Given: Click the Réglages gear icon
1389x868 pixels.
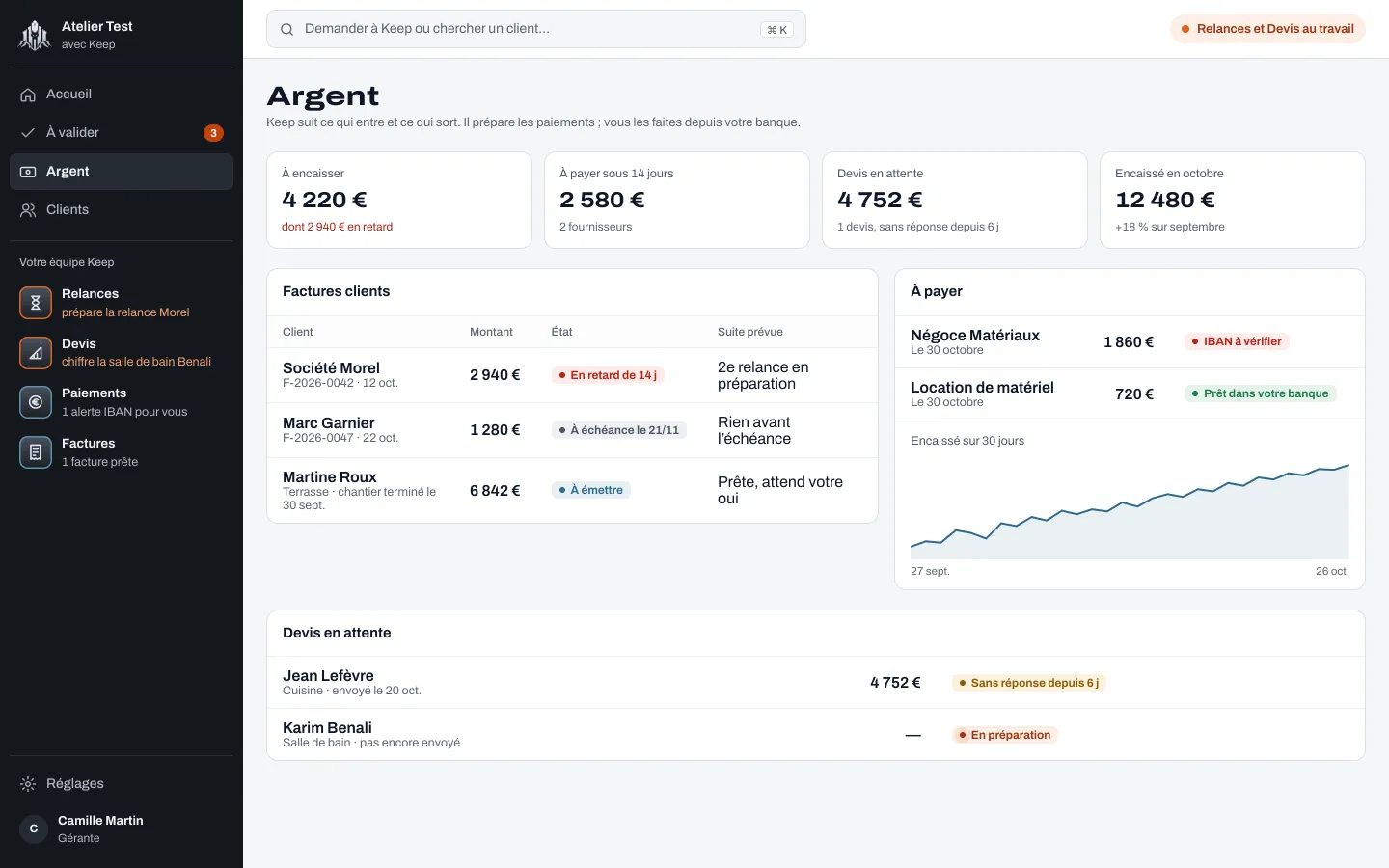Looking at the screenshot, I should coord(28,784).
